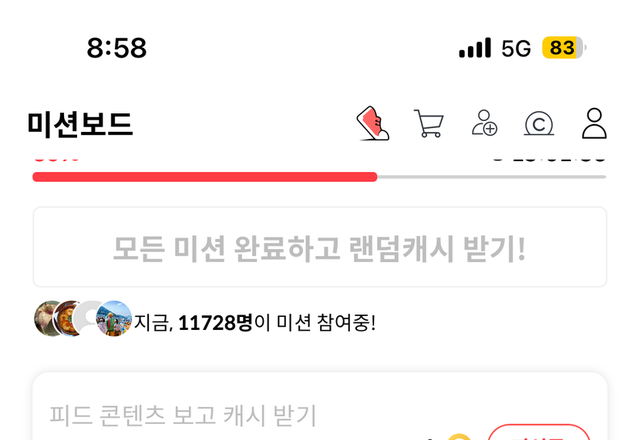Tap the battery level icon showing 83

tap(564, 48)
